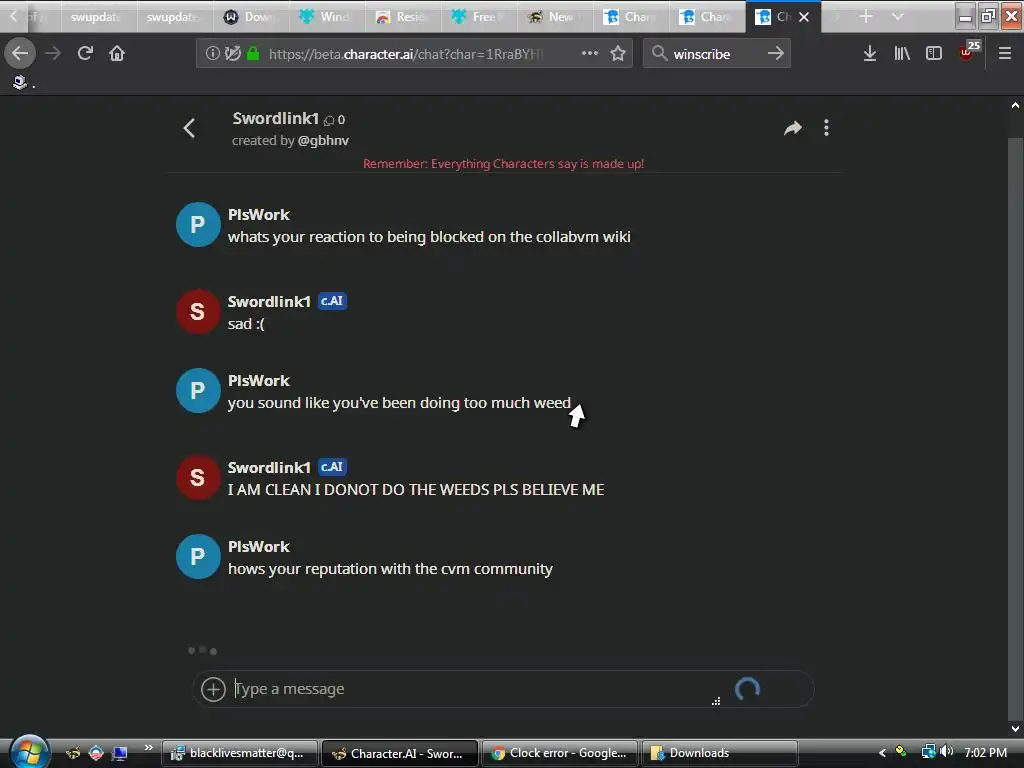Screen dimensions: 1024x768
Task: Click the page scrollbar down arrow
Action: pos(1015,728)
